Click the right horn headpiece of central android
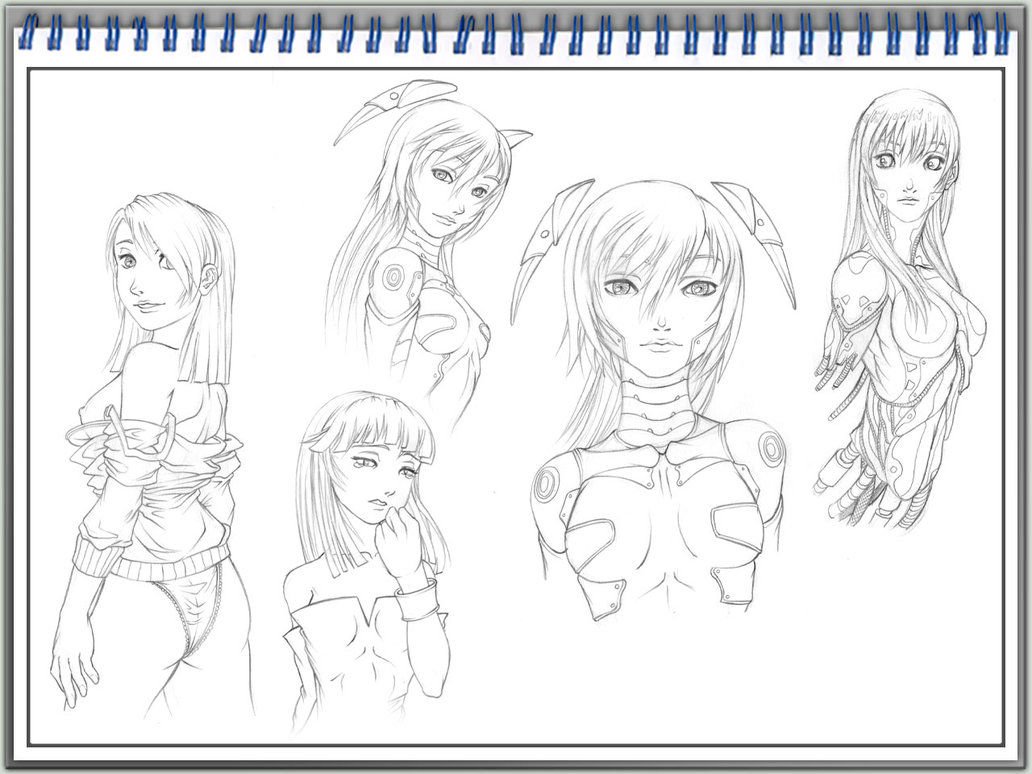 pos(762,235)
